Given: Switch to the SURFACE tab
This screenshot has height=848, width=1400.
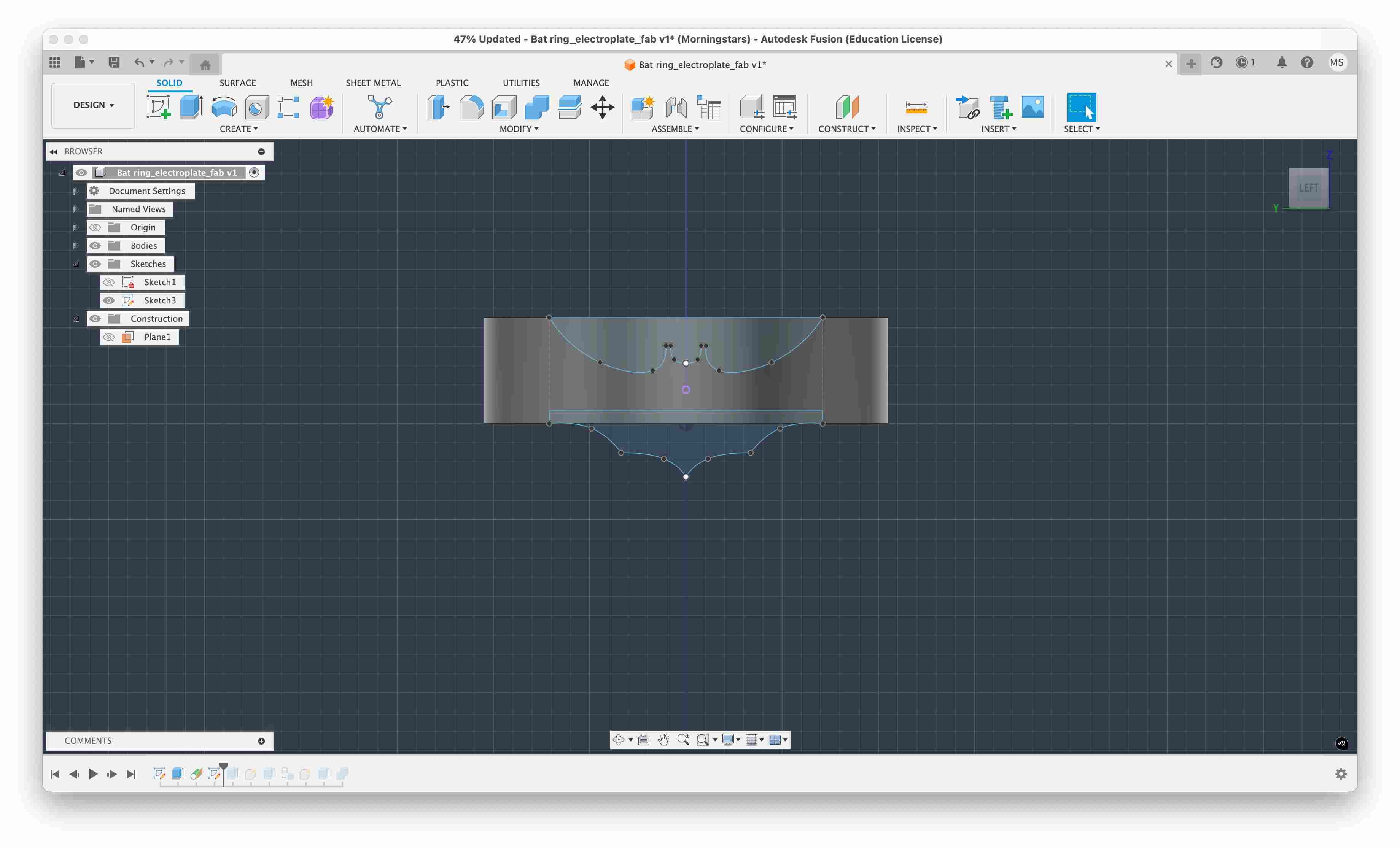Looking at the screenshot, I should pyautogui.click(x=237, y=83).
